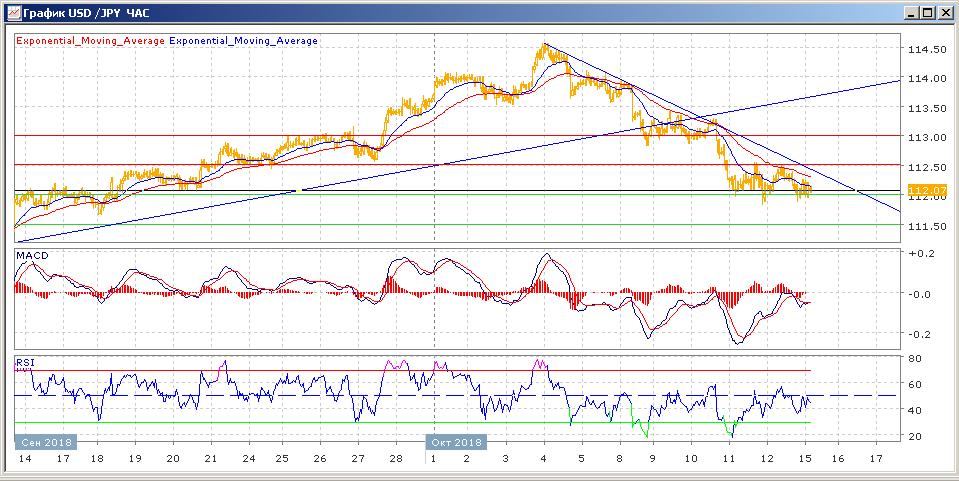Viewport: 959px width, 481px height.
Task: Click the green horizontal line at 111.50
Action: pyautogui.click(x=457, y=225)
